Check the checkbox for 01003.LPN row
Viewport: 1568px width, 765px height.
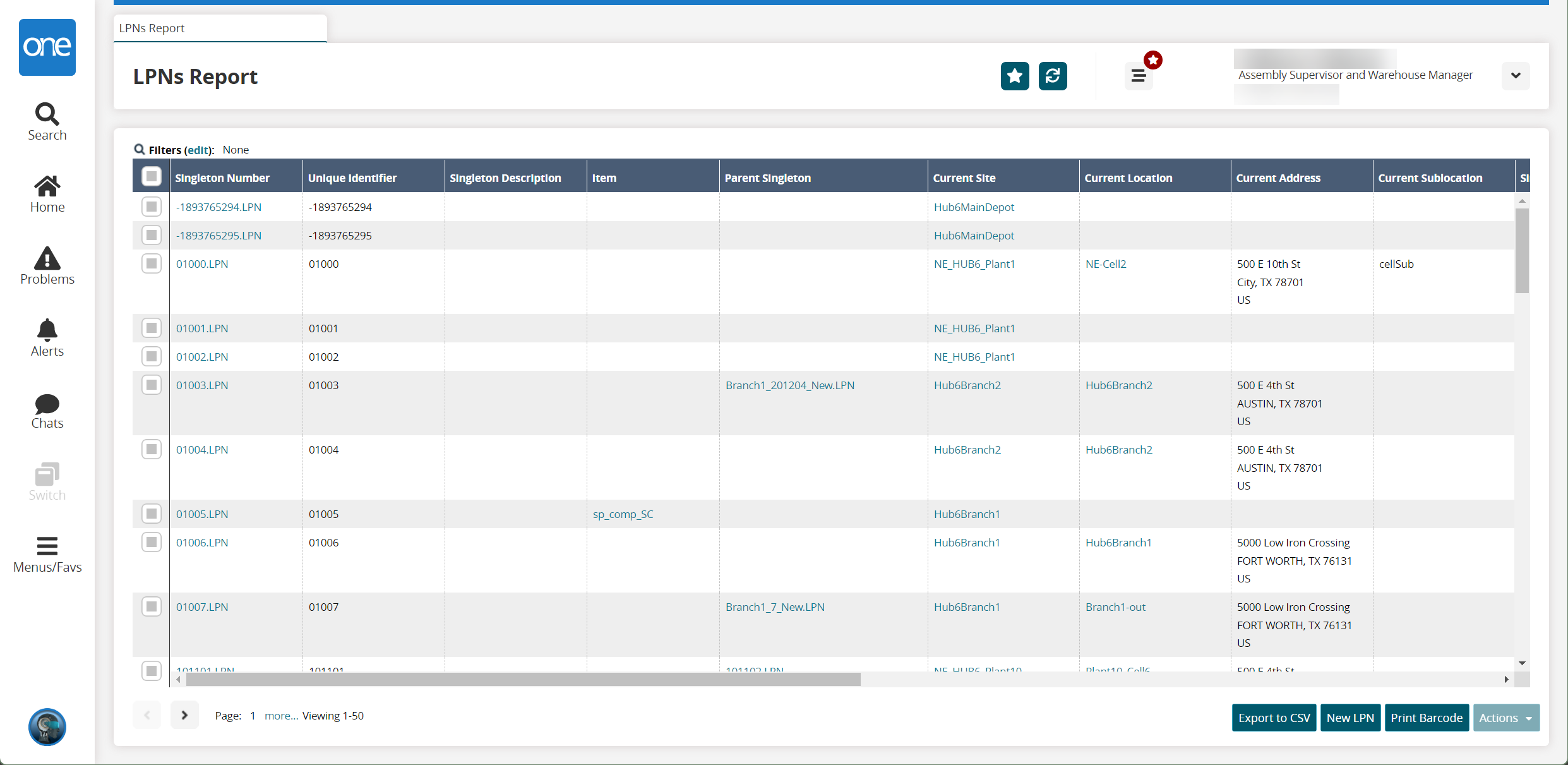[152, 385]
